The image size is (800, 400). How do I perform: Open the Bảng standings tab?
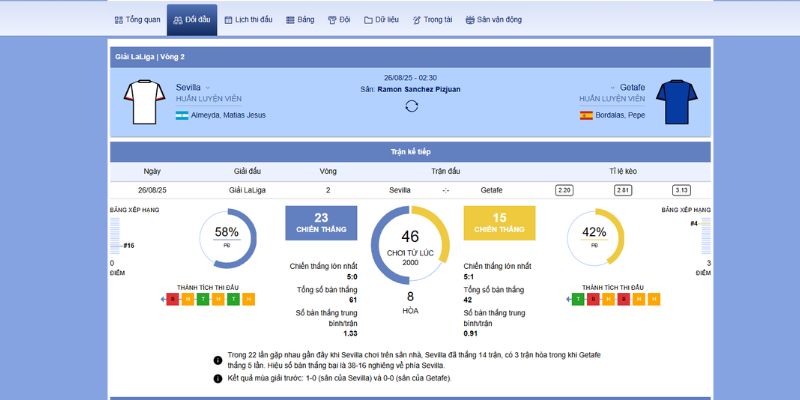point(300,20)
